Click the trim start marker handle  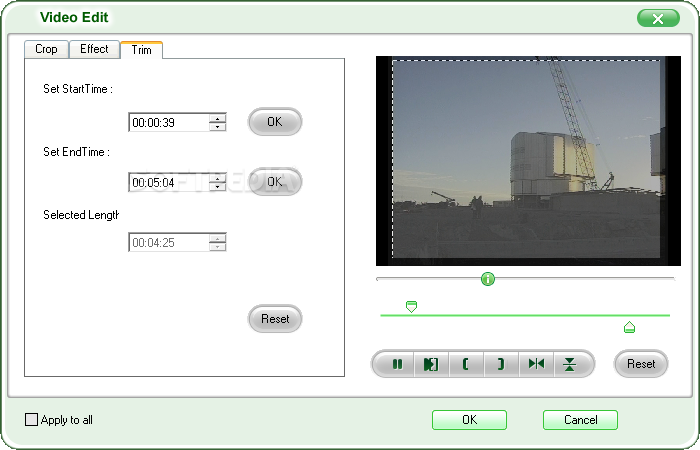[411, 307]
